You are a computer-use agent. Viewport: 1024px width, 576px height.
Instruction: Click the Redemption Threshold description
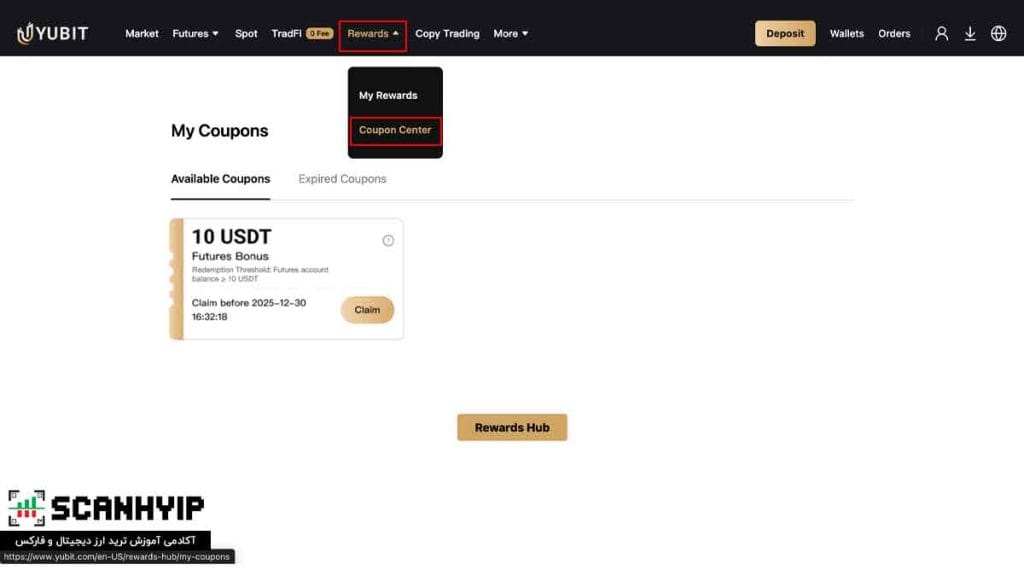tap(260, 274)
